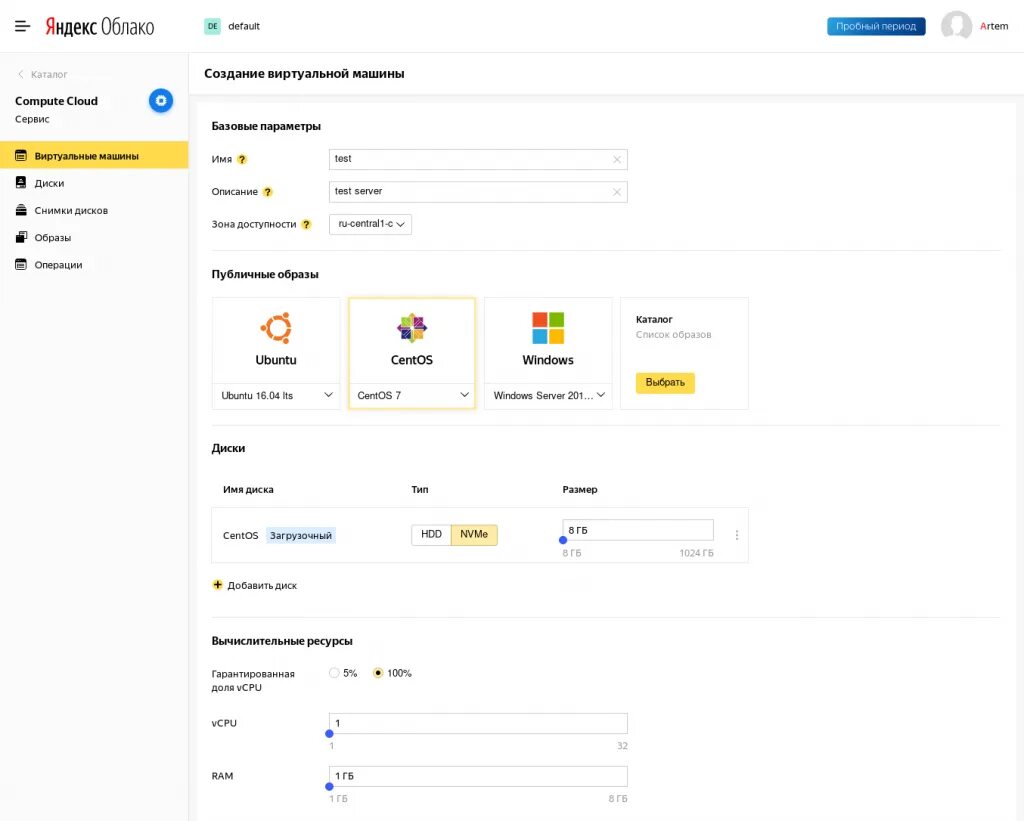Expand the Ubuntu 16.04 lts version dropdown
Screen dimensions: 1024x821
(x=276, y=396)
